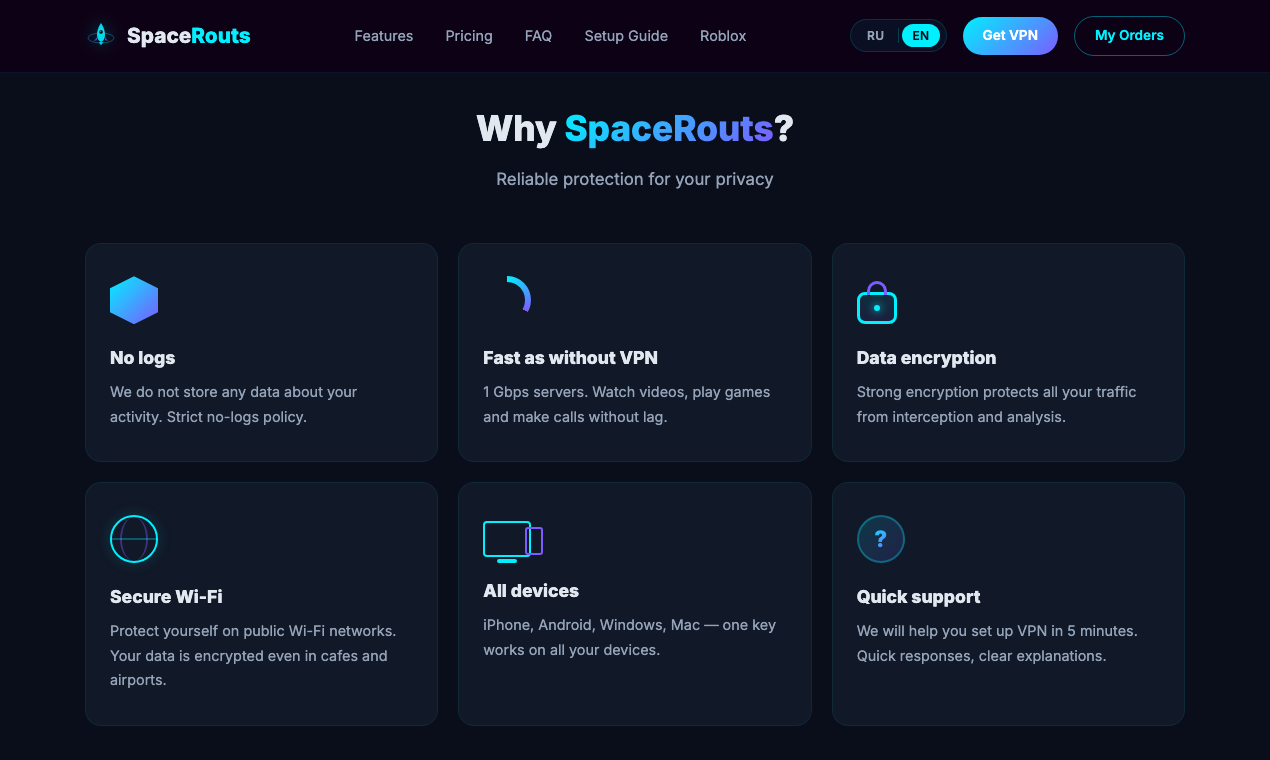Open My Orders
This screenshot has width=1270, height=760.
[1129, 35]
